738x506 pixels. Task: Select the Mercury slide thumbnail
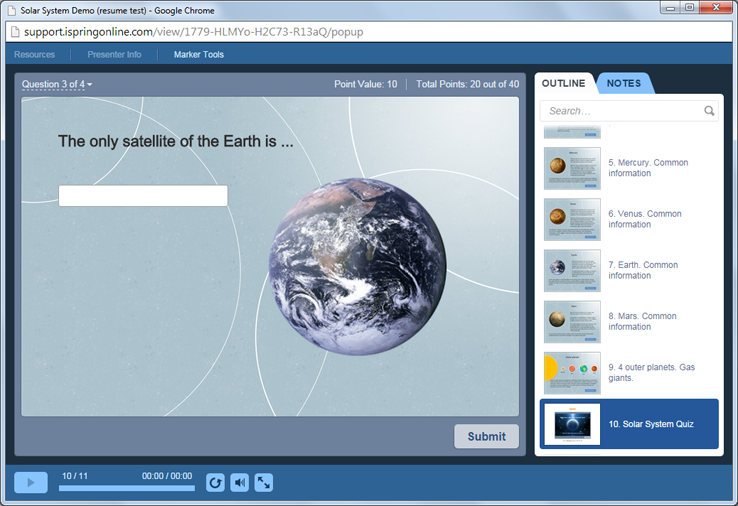pos(572,168)
